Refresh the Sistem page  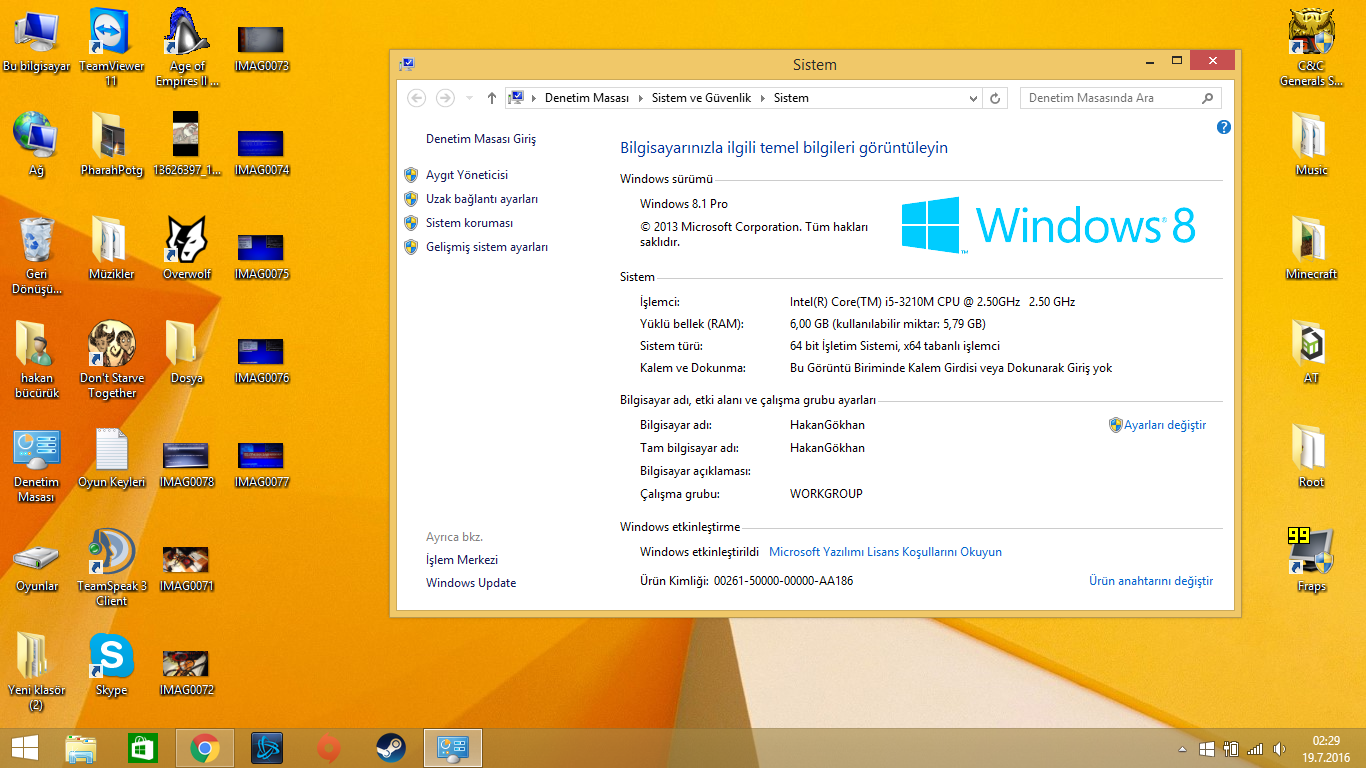[x=995, y=98]
